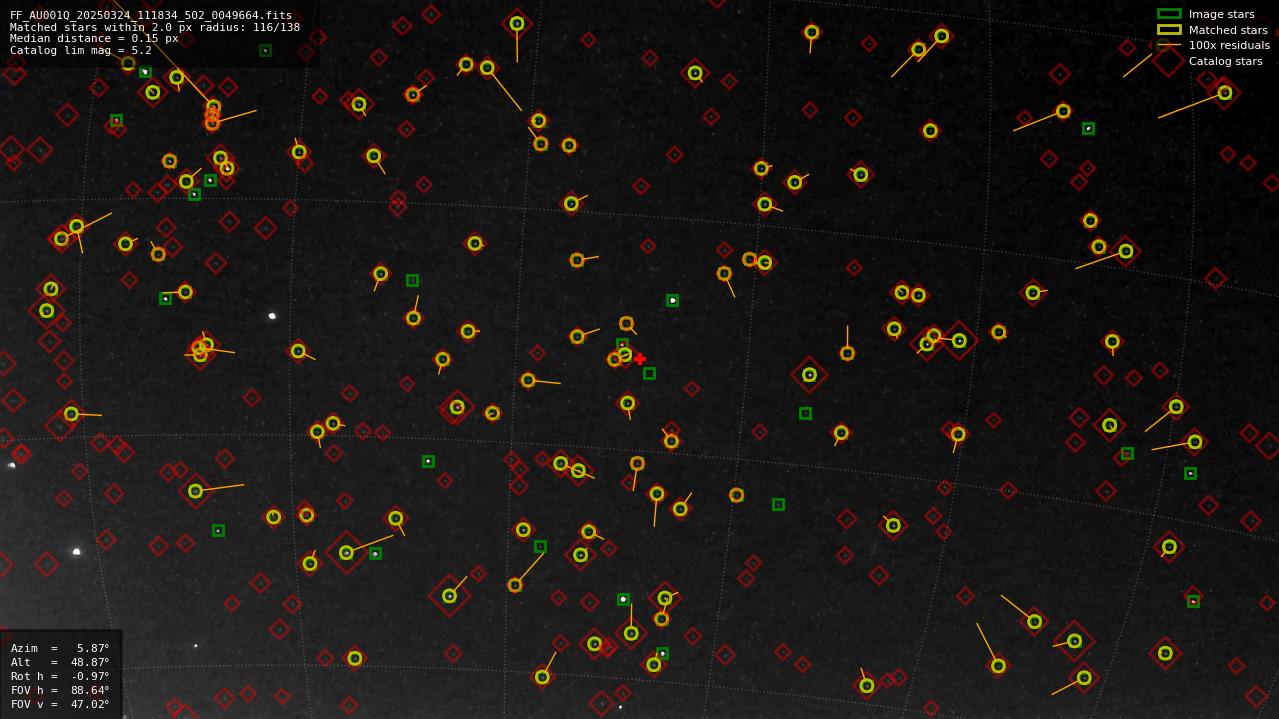Screen dimensions: 1279x719
Task: Select the 'Catalog stars' legend label
Action: tap(1225, 61)
